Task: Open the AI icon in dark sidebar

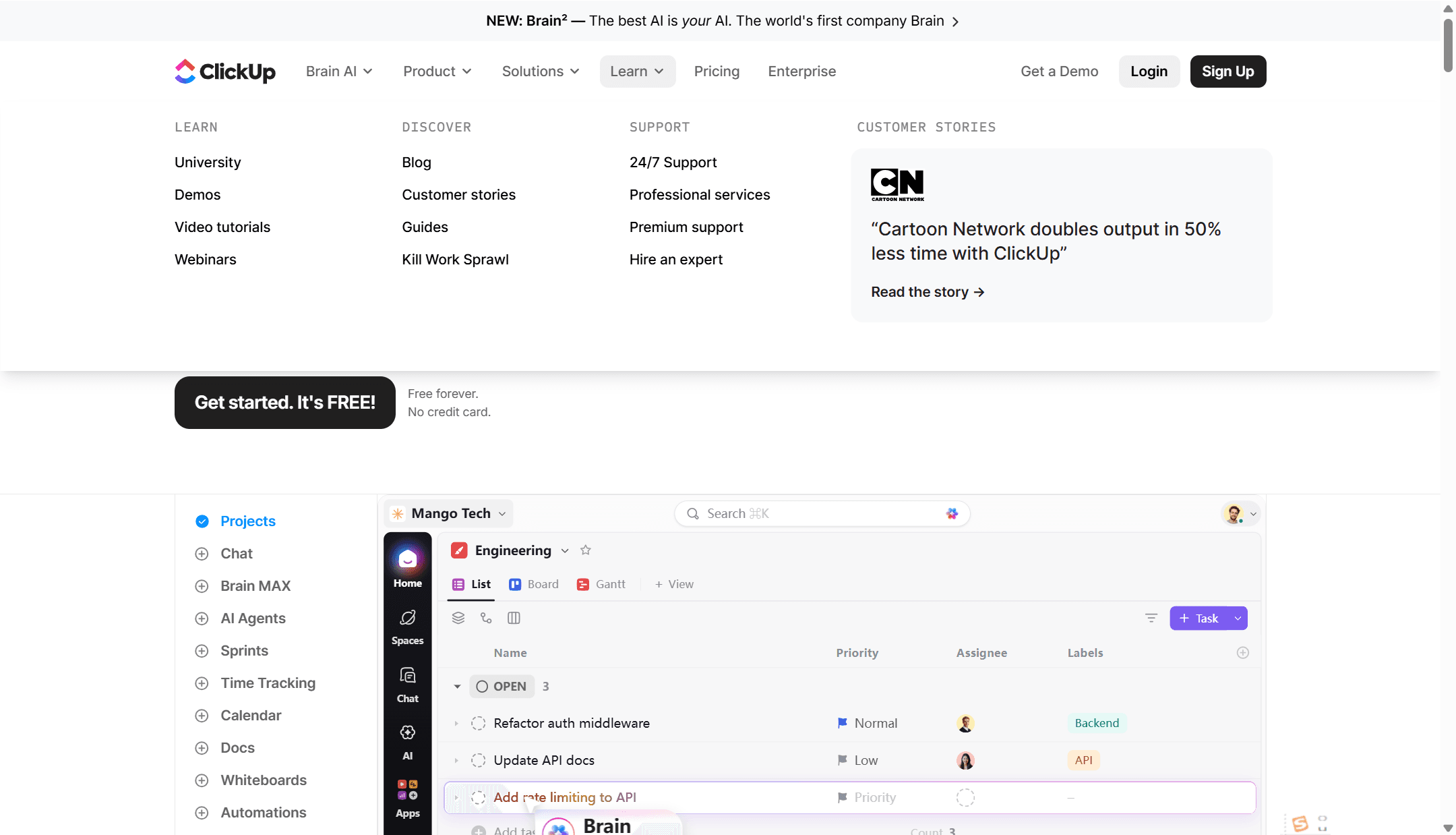Action: click(x=408, y=742)
